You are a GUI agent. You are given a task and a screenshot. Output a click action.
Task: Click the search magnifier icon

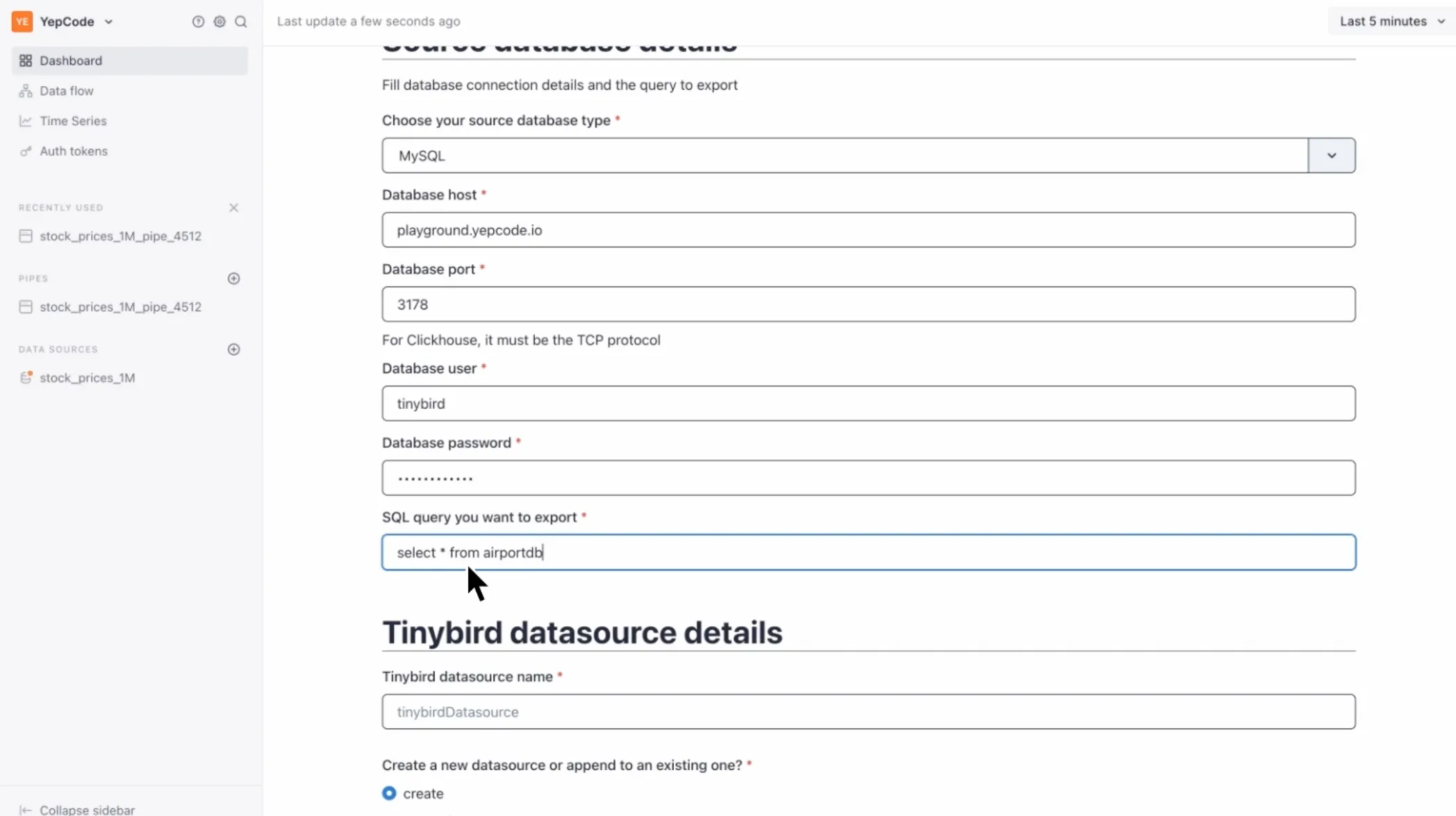pos(241,22)
